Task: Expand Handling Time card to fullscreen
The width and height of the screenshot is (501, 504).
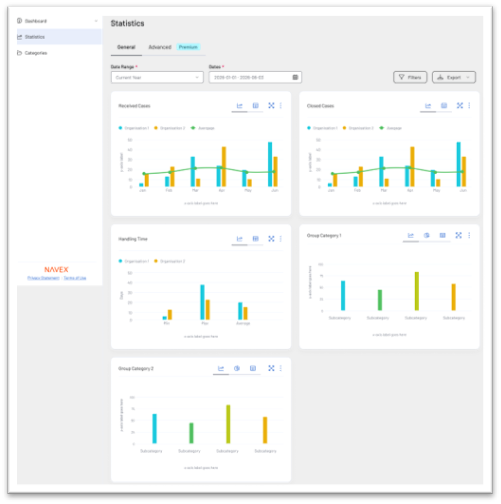Action: click(271, 239)
